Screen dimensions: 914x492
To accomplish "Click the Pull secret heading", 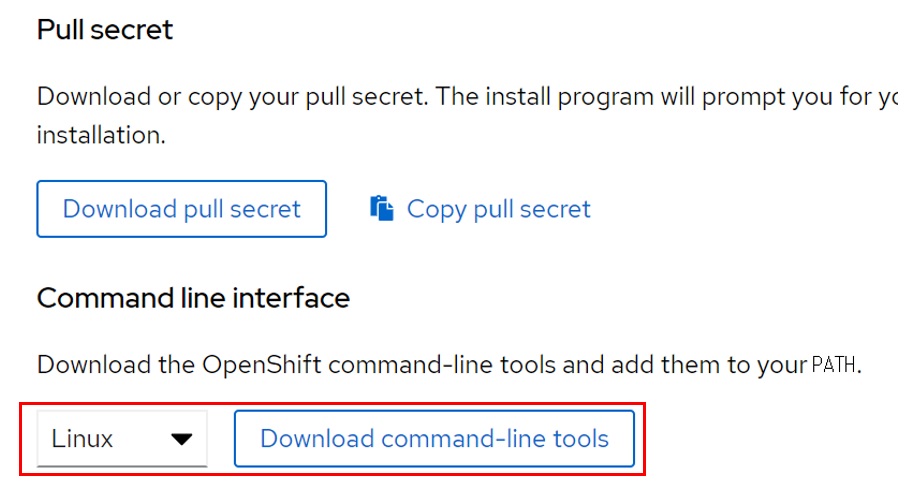I will [x=105, y=30].
